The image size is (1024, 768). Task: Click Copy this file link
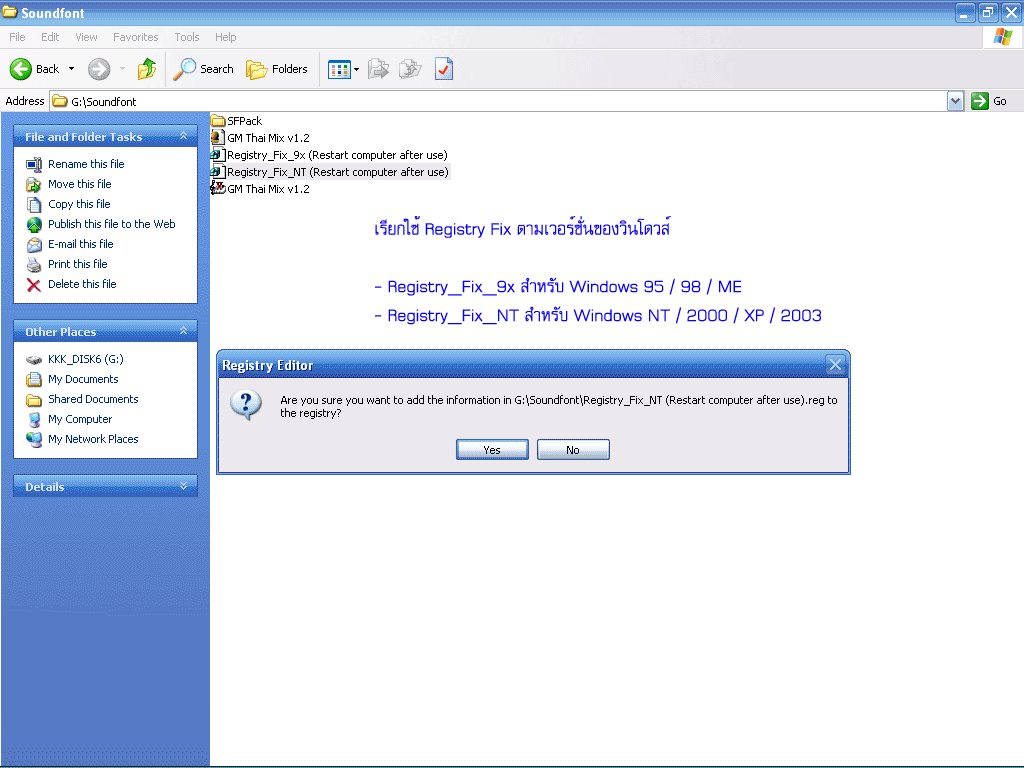click(79, 204)
